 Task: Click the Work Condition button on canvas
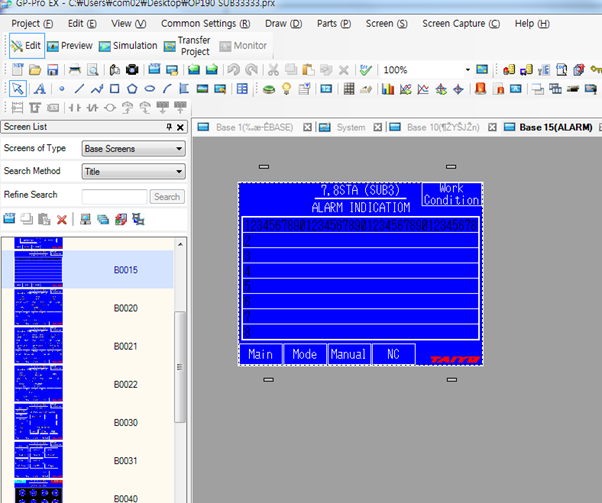coord(452,194)
